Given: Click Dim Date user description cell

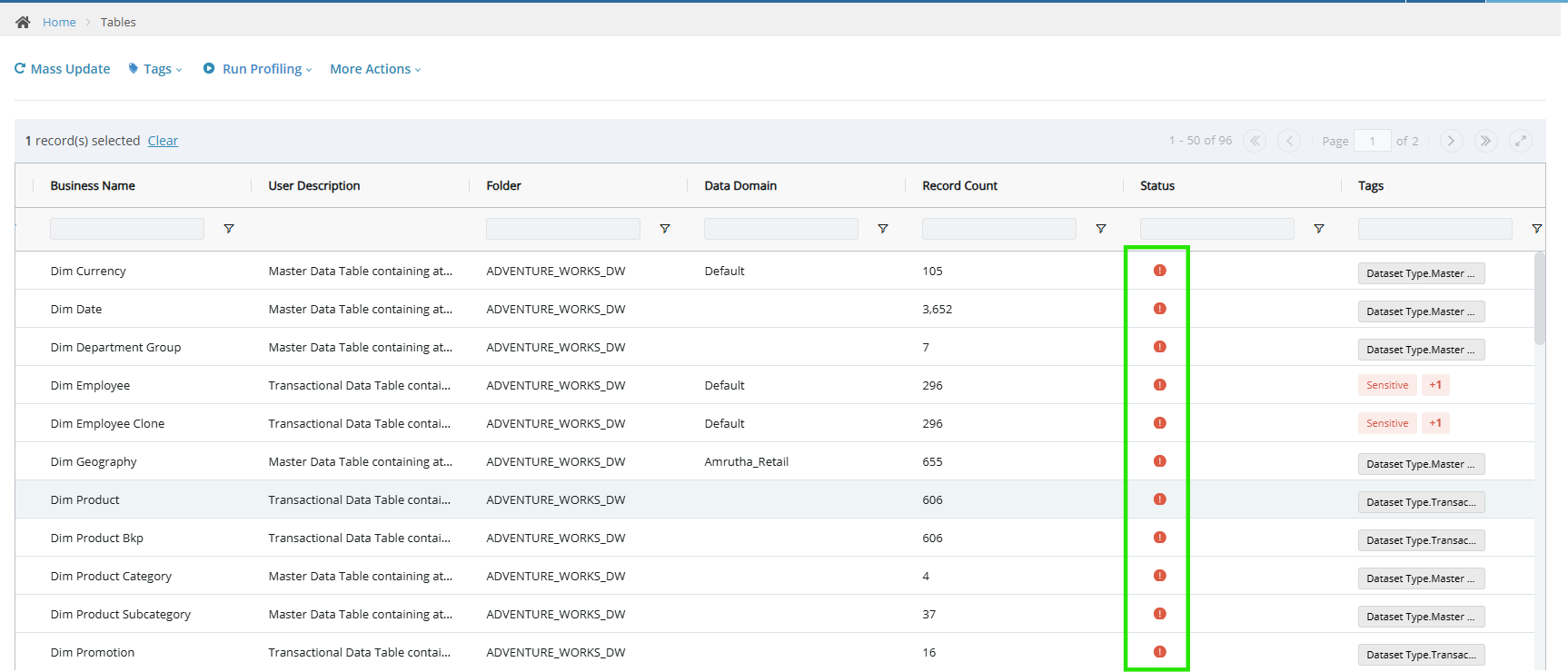Looking at the screenshot, I should coord(361,309).
